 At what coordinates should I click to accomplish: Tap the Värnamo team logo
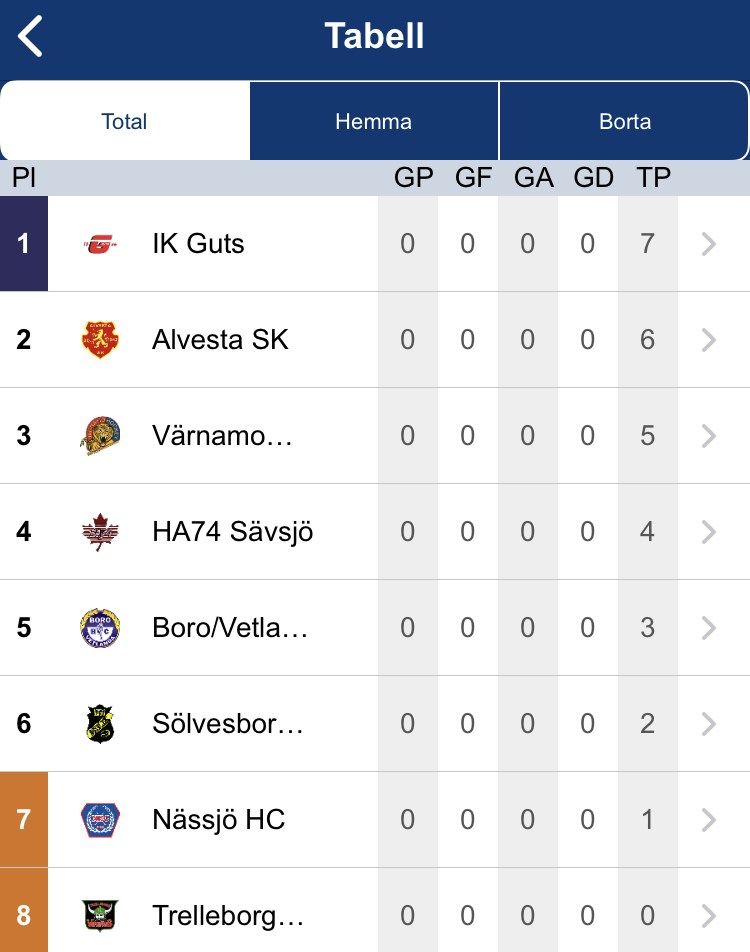(100, 436)
